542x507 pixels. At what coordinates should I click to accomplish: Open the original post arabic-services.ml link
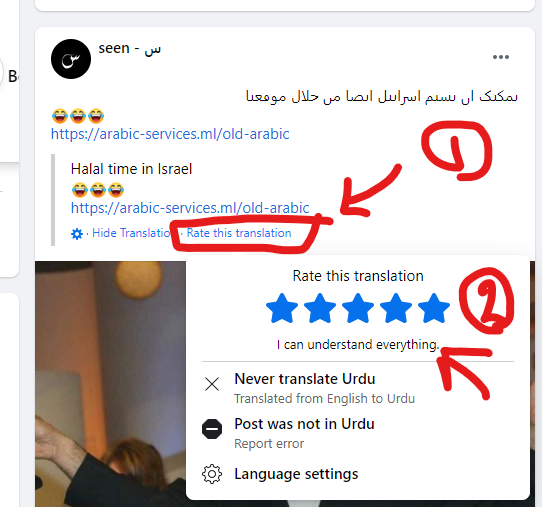point(170,134)
